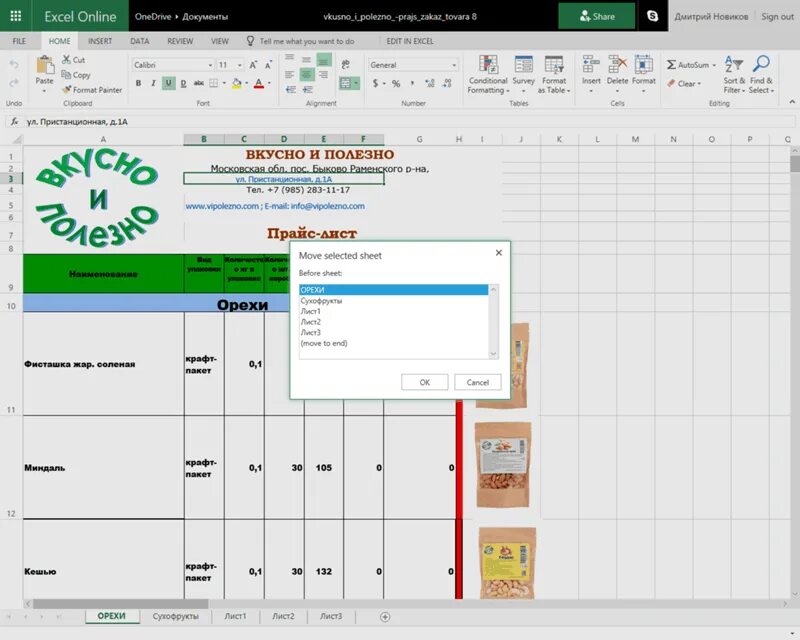Decrease font size with the shrink font icon

(x=268, y=65)
